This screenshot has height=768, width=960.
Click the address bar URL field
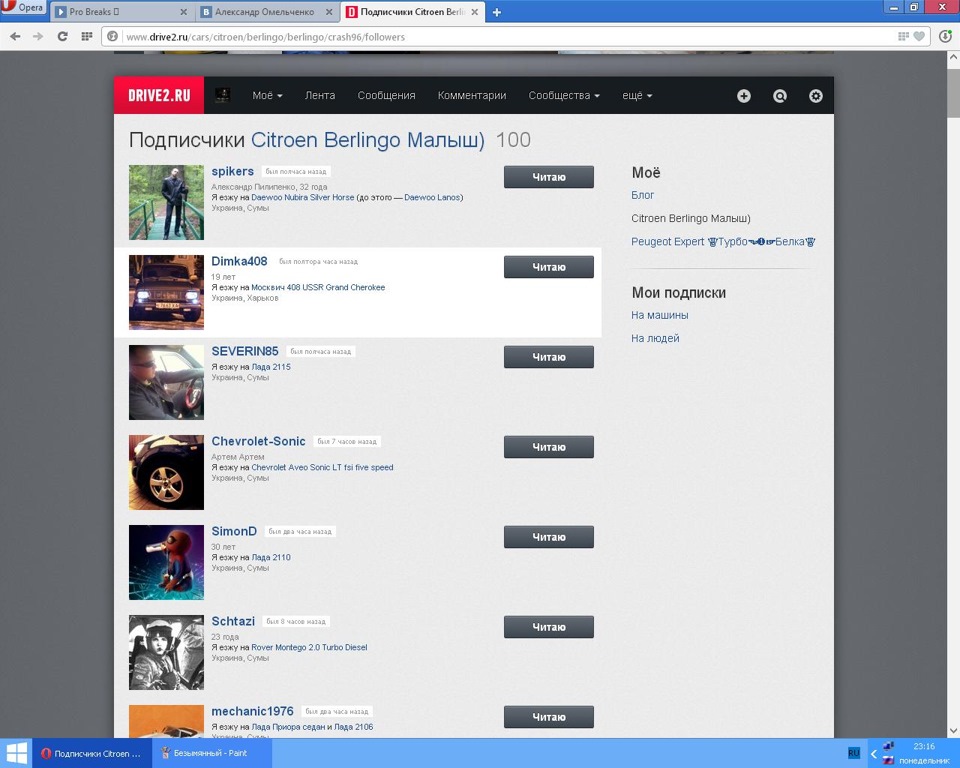508,37
